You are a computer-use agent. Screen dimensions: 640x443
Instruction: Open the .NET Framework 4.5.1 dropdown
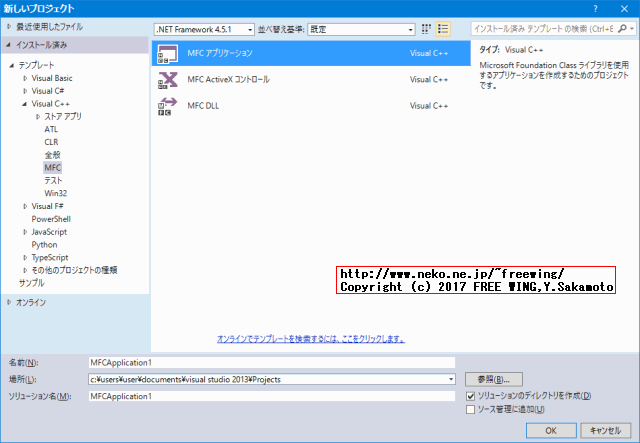click(x=204, y=29)
